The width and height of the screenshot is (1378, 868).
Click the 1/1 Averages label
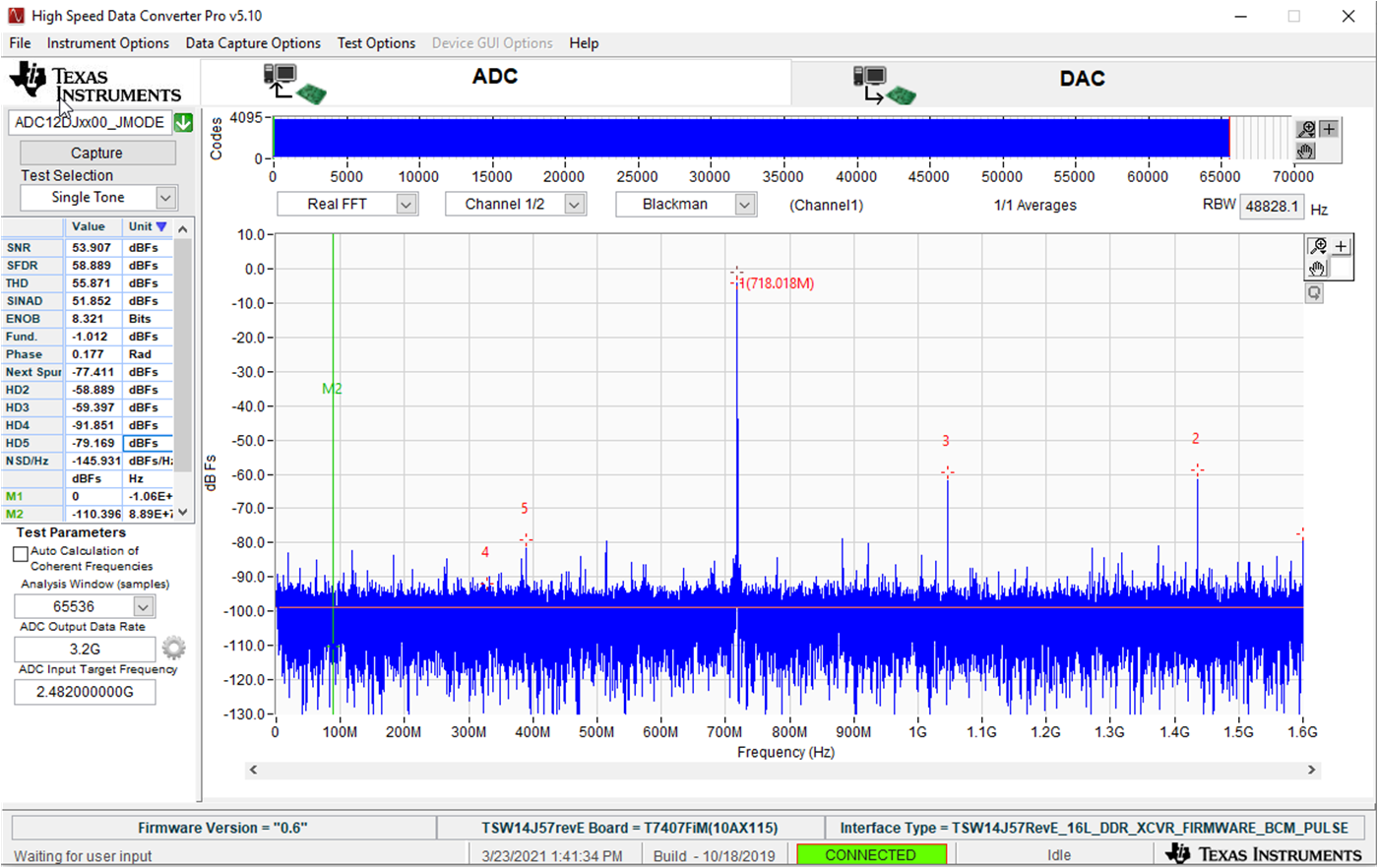1034,205
